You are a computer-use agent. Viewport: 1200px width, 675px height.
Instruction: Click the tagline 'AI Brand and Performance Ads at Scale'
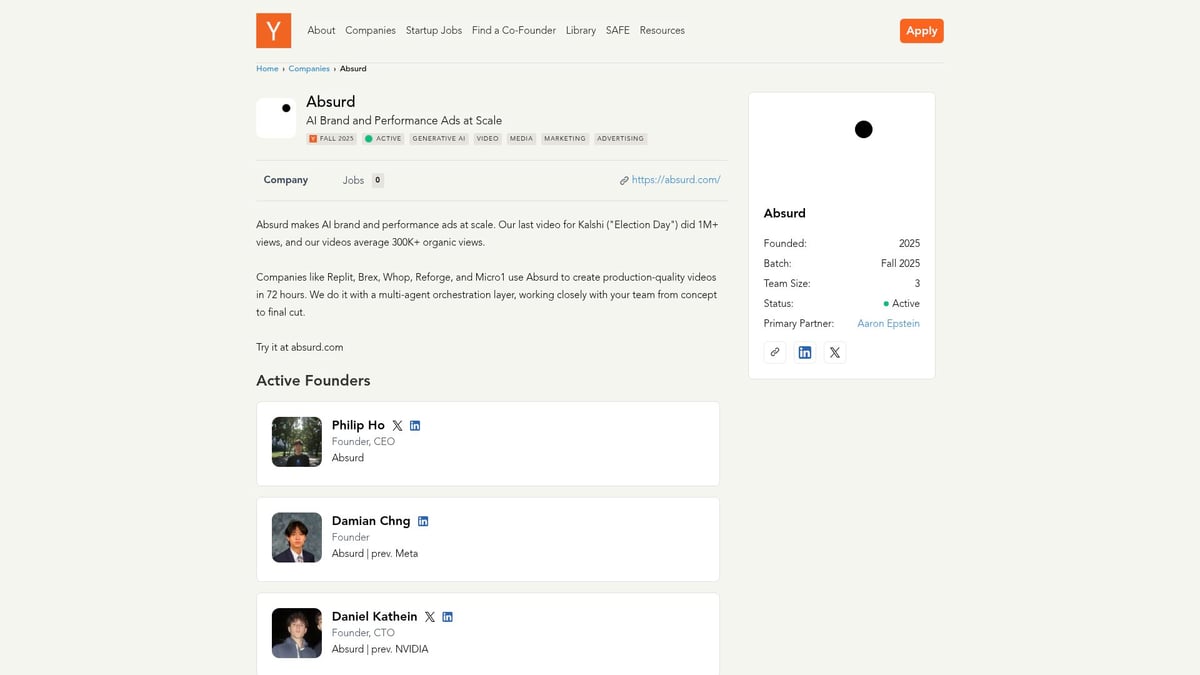[x=404, y=121]
